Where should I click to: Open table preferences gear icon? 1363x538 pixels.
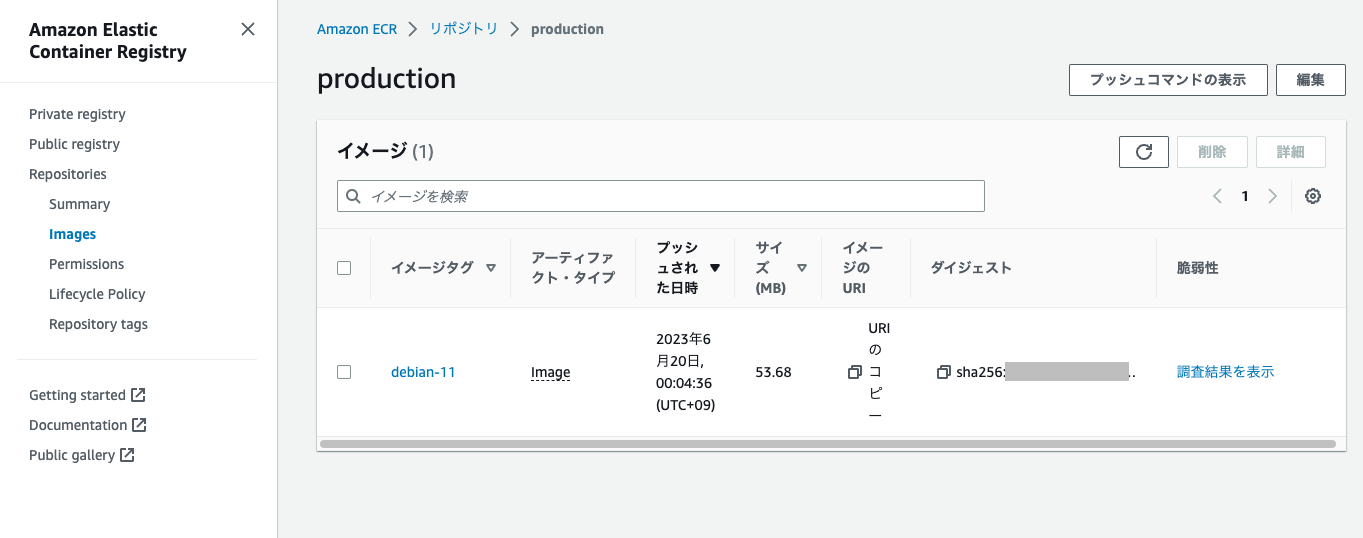tap(1313, 196)
